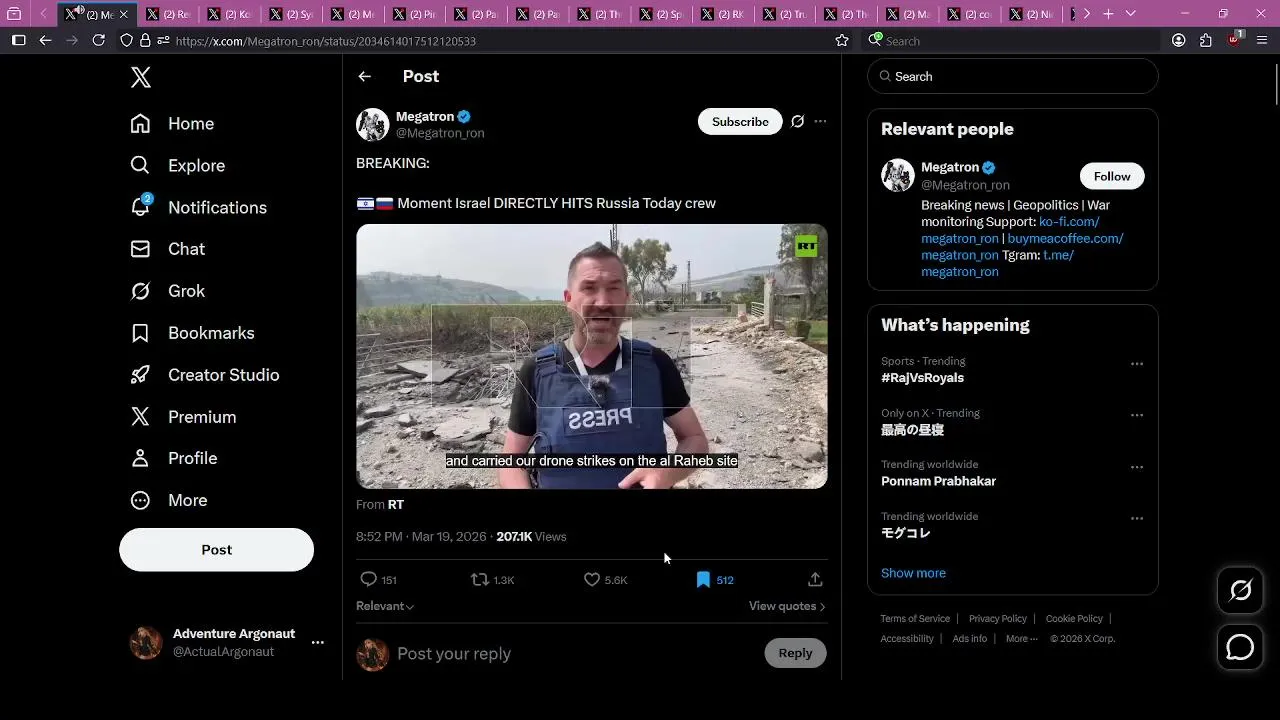Follow Megatron in Relevant people
Image resolution: width=1280 pixels, height=720 pixels.
[x=1112, y=177]
